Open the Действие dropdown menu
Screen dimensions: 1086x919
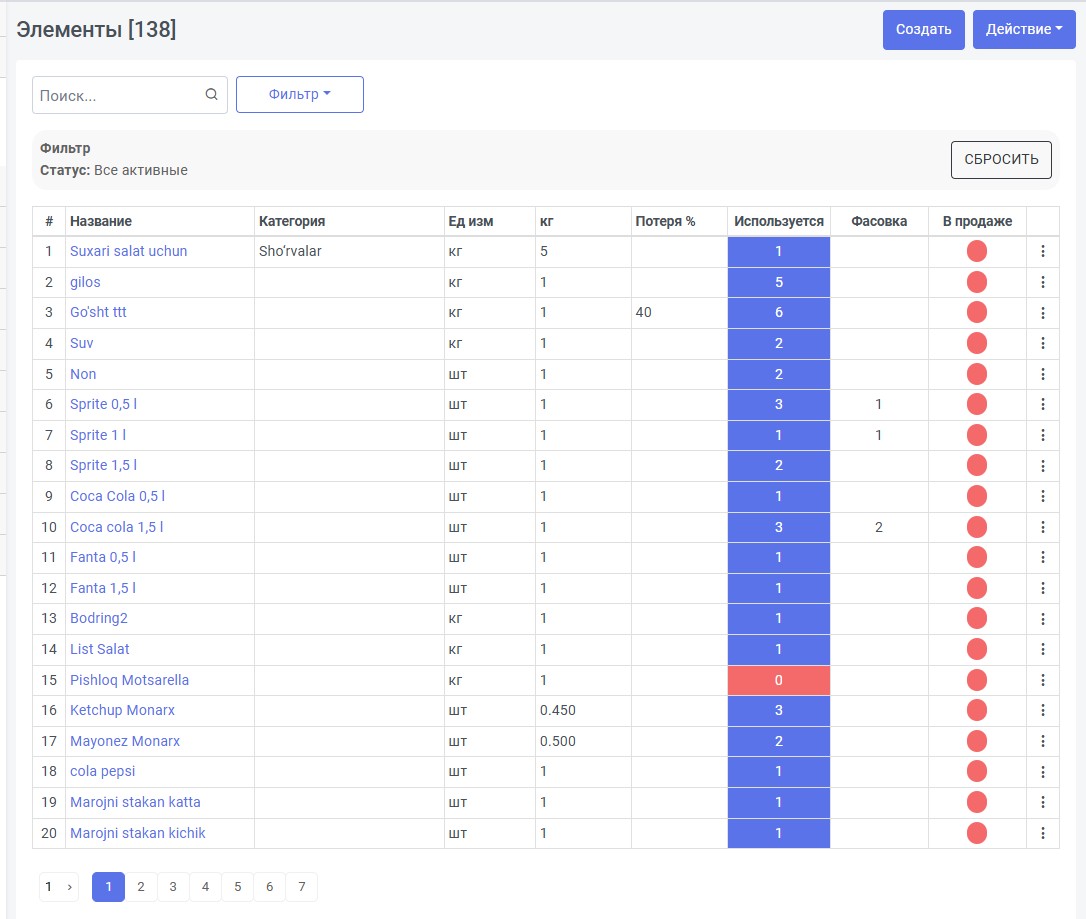point(1024,29)
